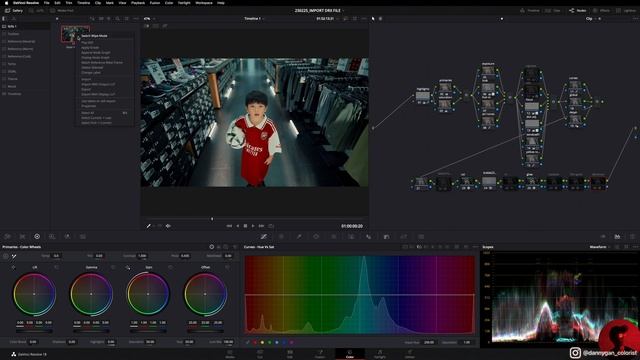Toggle loop playback in viewer
The height and width of the screenshot is (360, 640).
[x=271, y=226]
